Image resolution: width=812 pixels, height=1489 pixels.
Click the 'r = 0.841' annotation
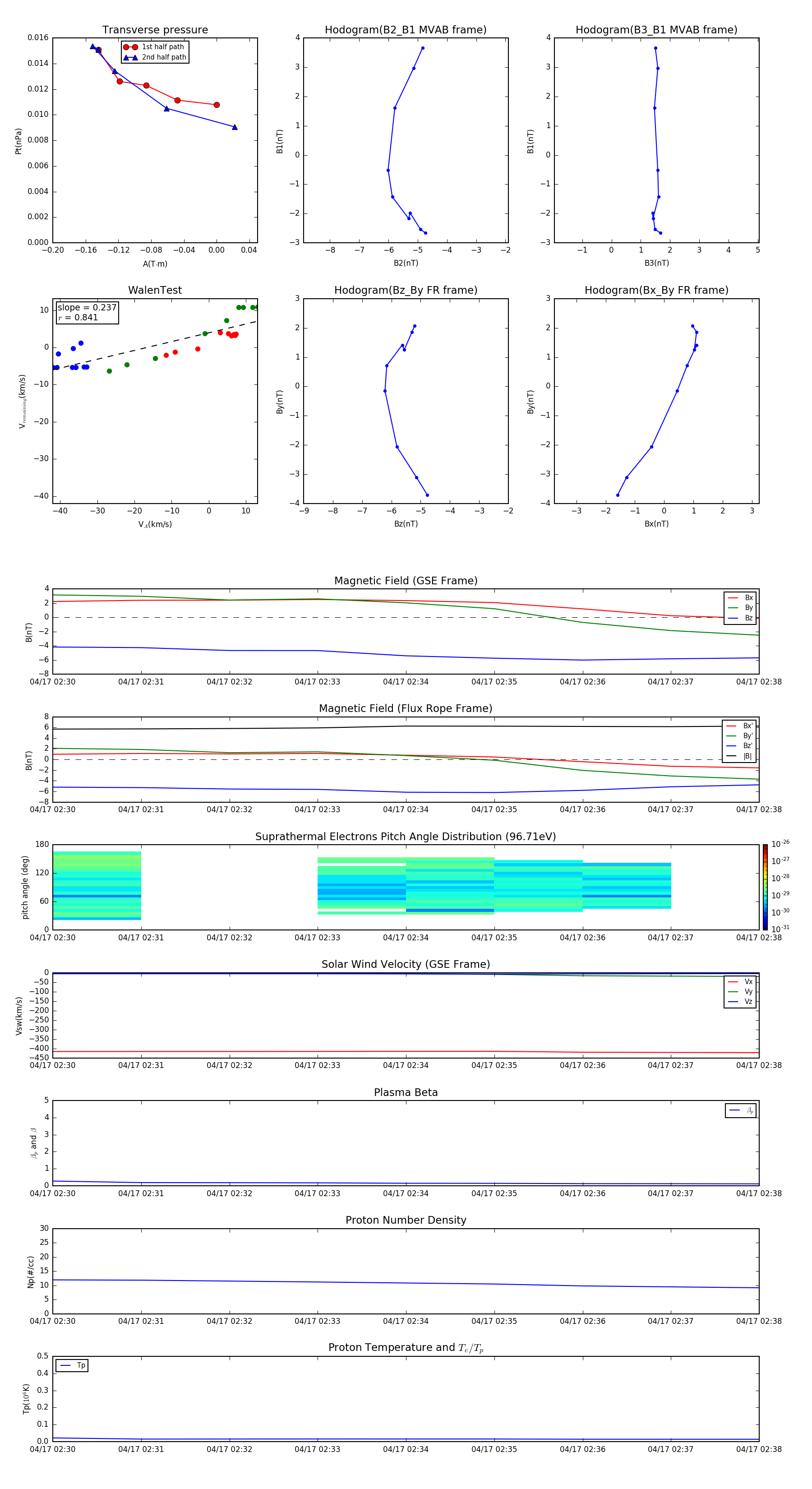click(78, 317)
